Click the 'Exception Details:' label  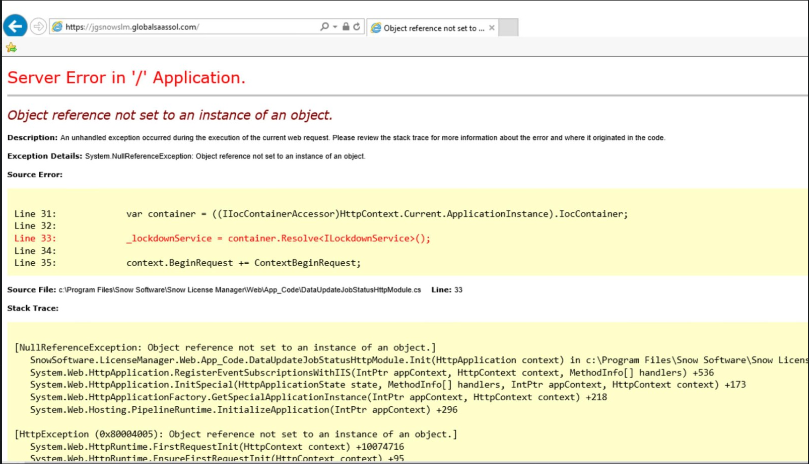(x=45, y=156)
